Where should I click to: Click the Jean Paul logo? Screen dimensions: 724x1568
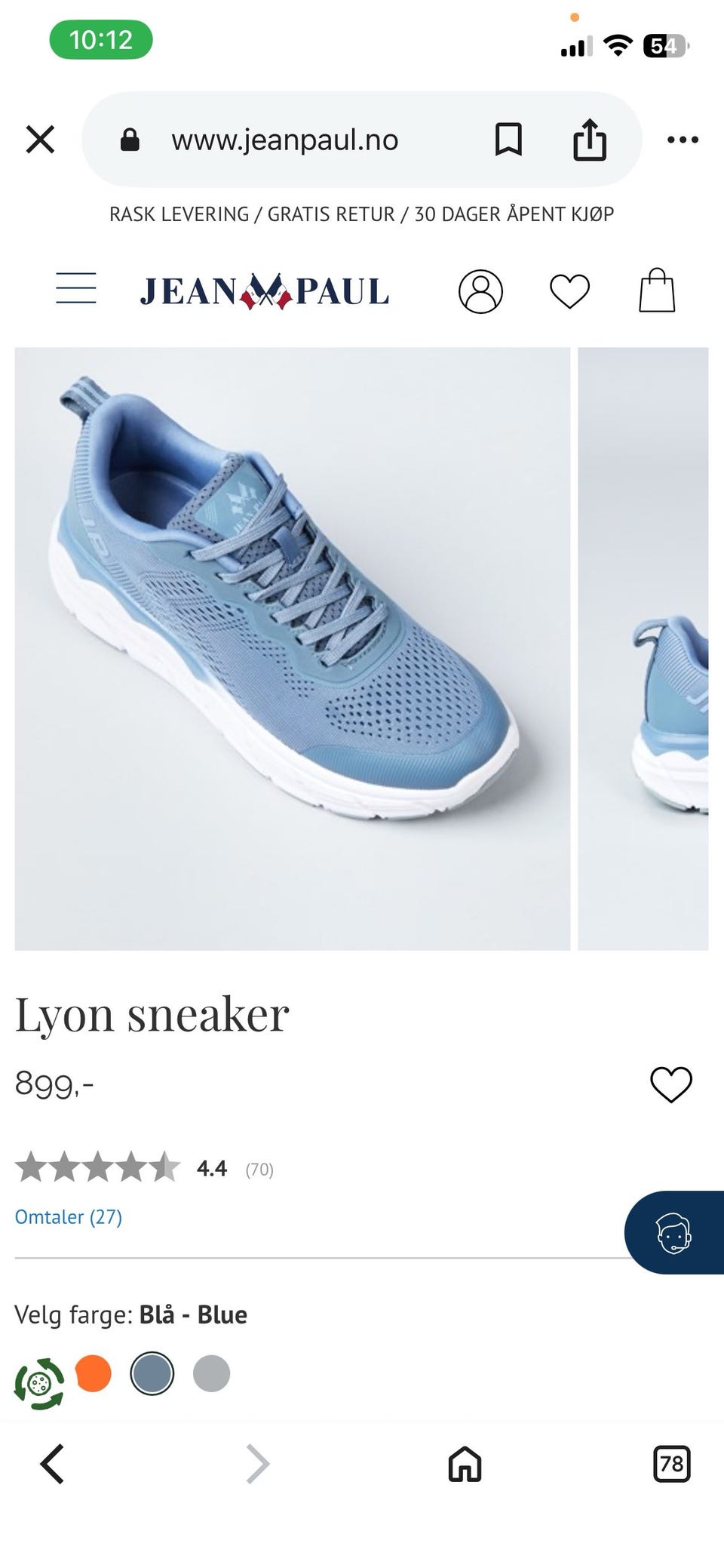265,291
